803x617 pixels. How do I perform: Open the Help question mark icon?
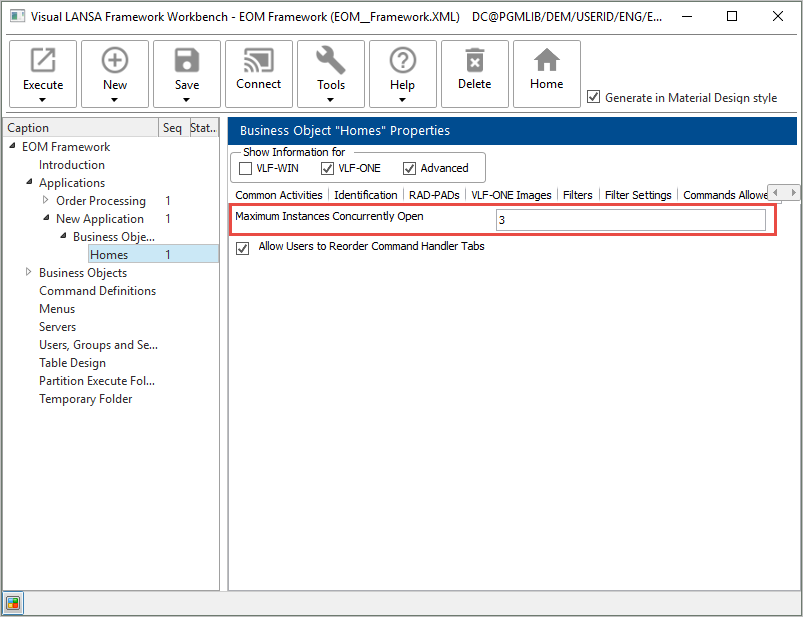[403, 62]
